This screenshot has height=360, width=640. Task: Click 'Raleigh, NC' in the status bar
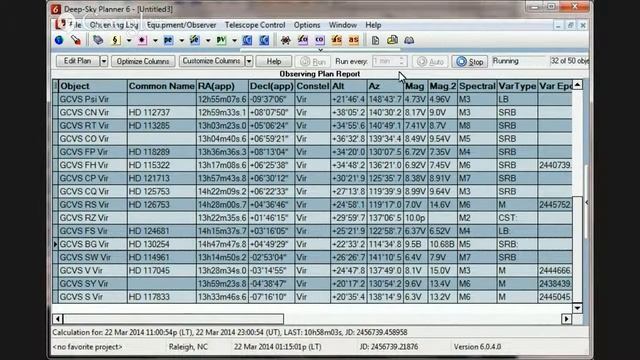[188, 347]
